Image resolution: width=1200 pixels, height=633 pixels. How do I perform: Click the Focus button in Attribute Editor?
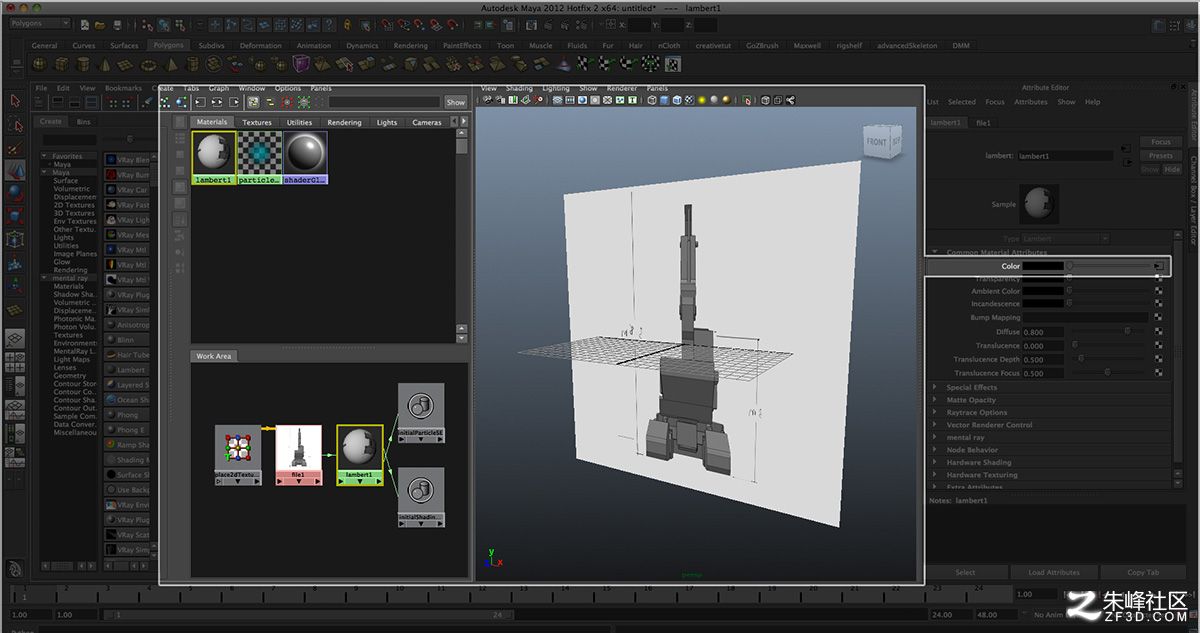coord(1161,142)
